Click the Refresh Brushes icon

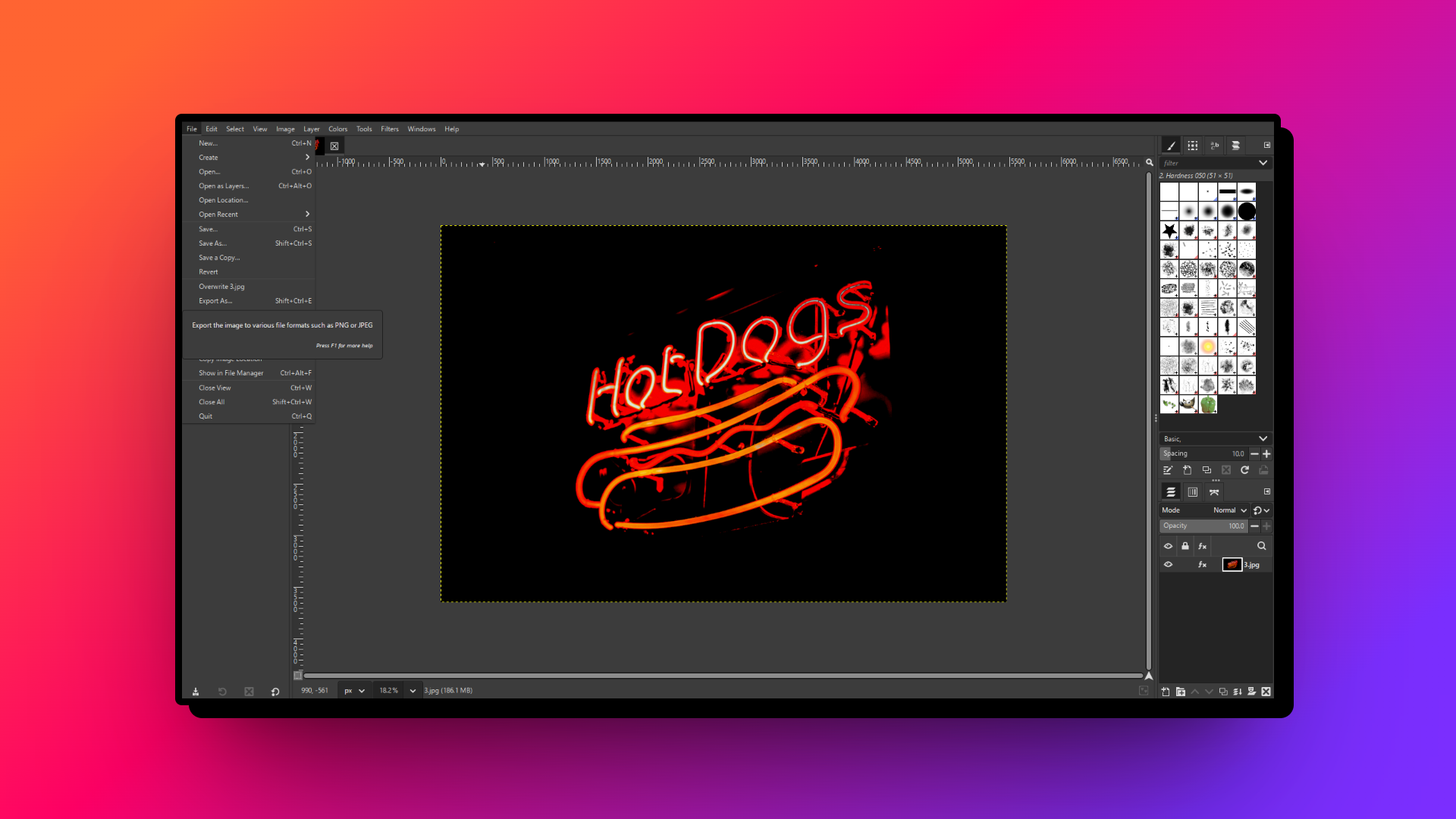(x=1245, y=470)
